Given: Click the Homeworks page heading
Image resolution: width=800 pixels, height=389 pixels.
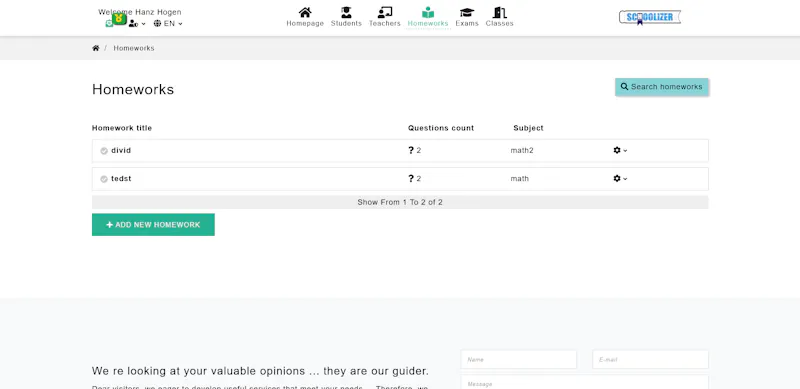Looking at the screenshot, I should click(x=133, y=89).
